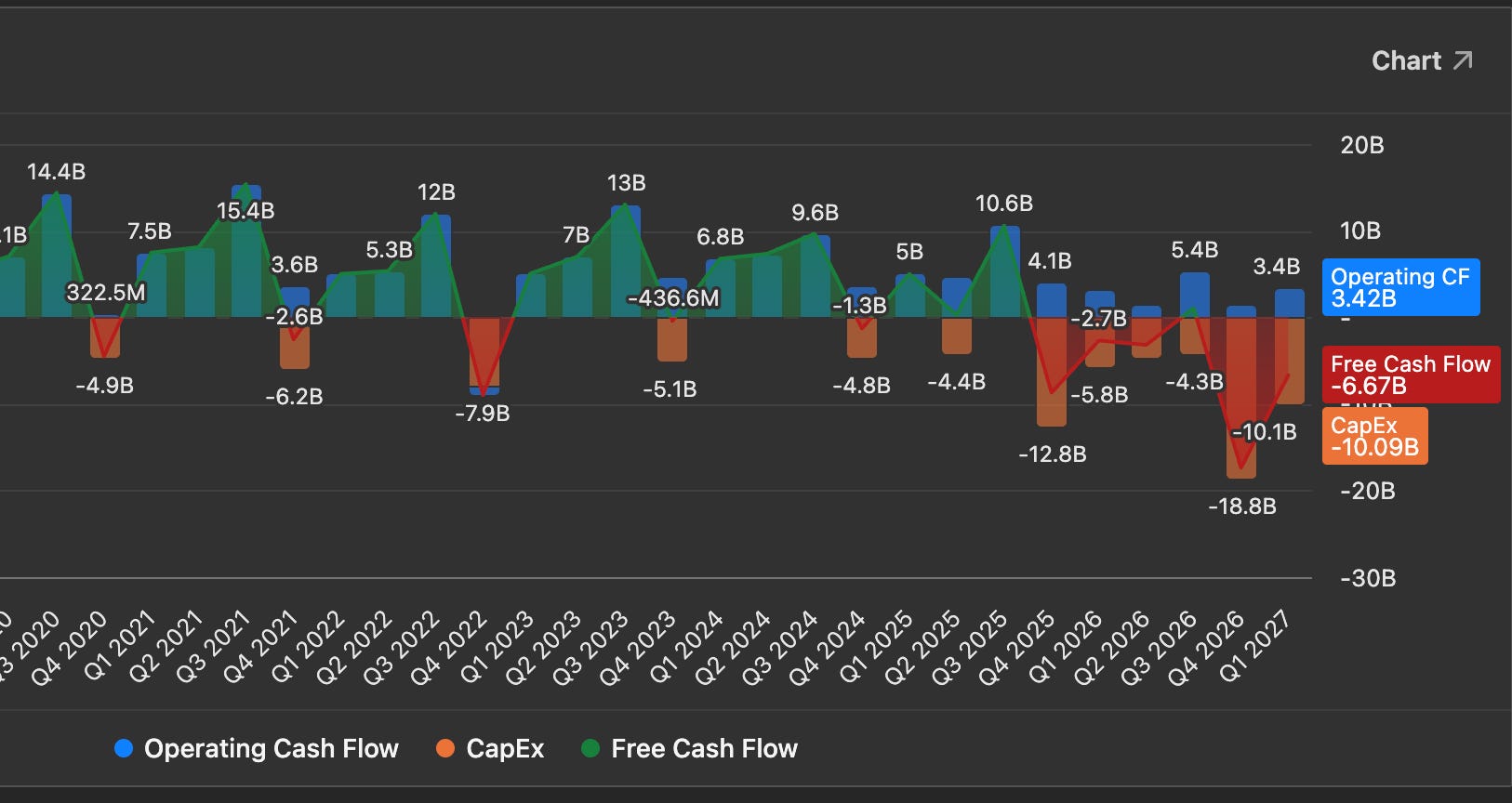Click the orange CapEx legend dot
Image resolution: width=1512 pixels, height=803 pixels.
click(445, 748)
